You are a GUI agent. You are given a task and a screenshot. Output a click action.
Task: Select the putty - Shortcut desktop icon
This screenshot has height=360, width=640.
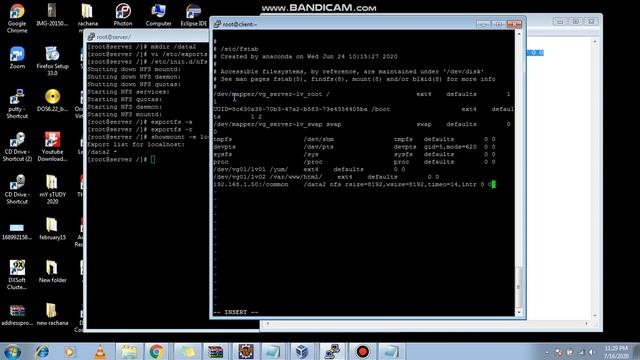pyautogui.click(x=17, y=104)
